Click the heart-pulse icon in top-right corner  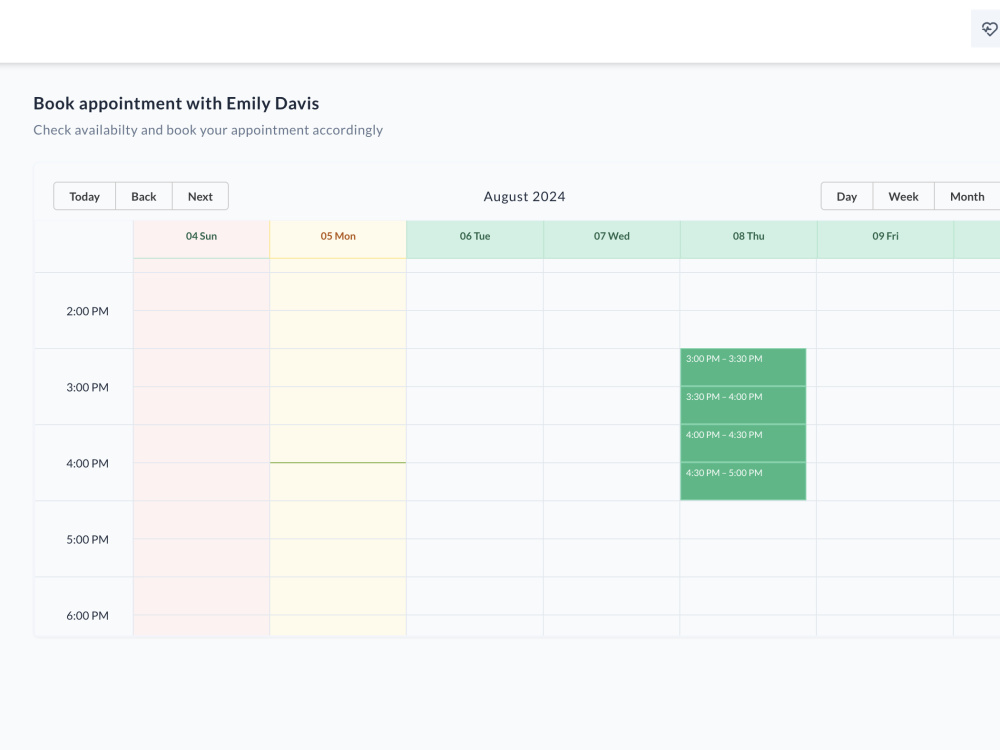[x=989, y=29]
